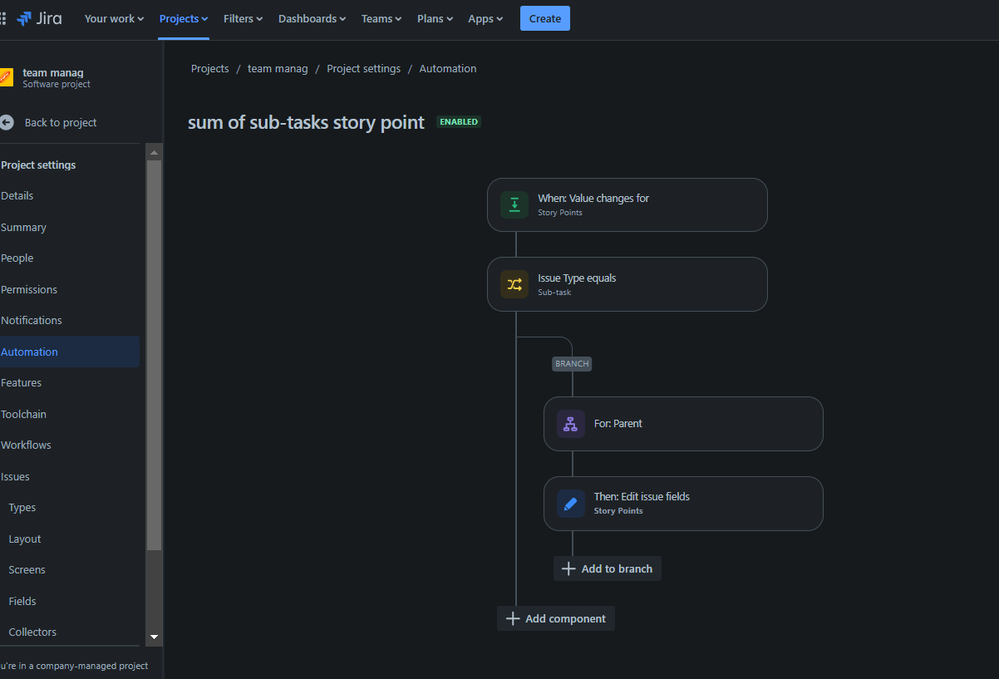The image size is (999, 679).
Task: Click the Back to project arrow icon
Action: (x=7, y=122)
